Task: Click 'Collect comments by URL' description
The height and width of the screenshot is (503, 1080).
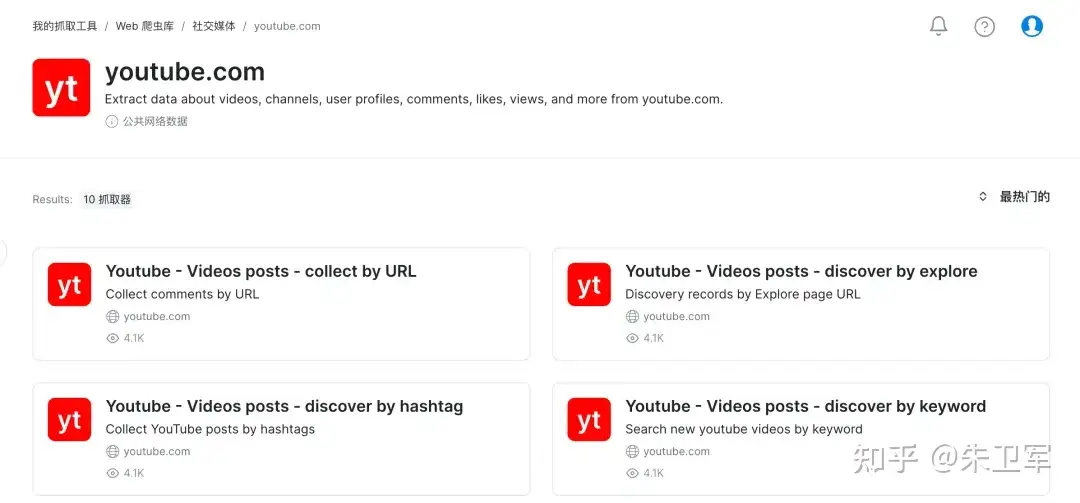Action: pos(183,294)
